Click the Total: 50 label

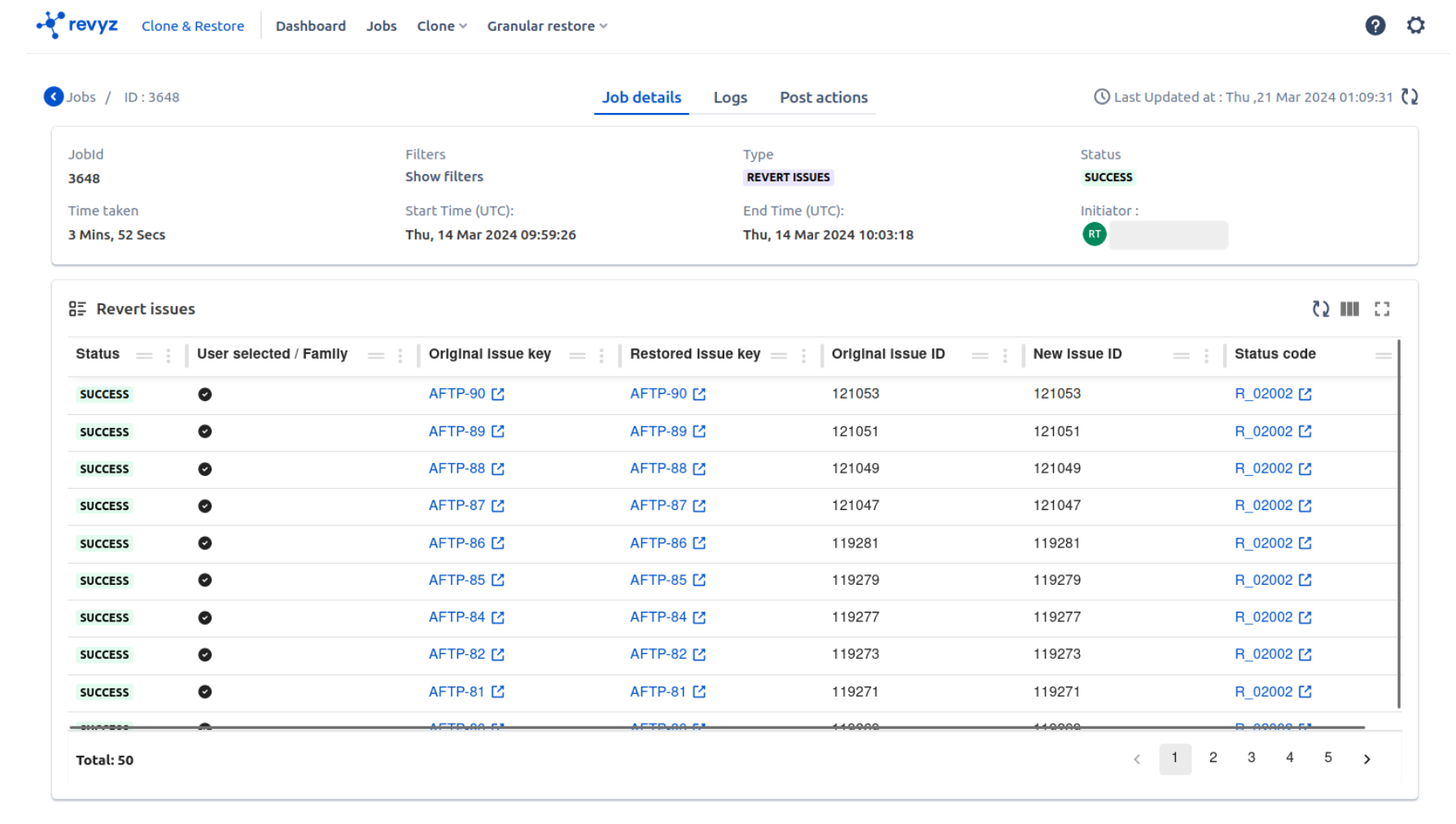(104, 761)
